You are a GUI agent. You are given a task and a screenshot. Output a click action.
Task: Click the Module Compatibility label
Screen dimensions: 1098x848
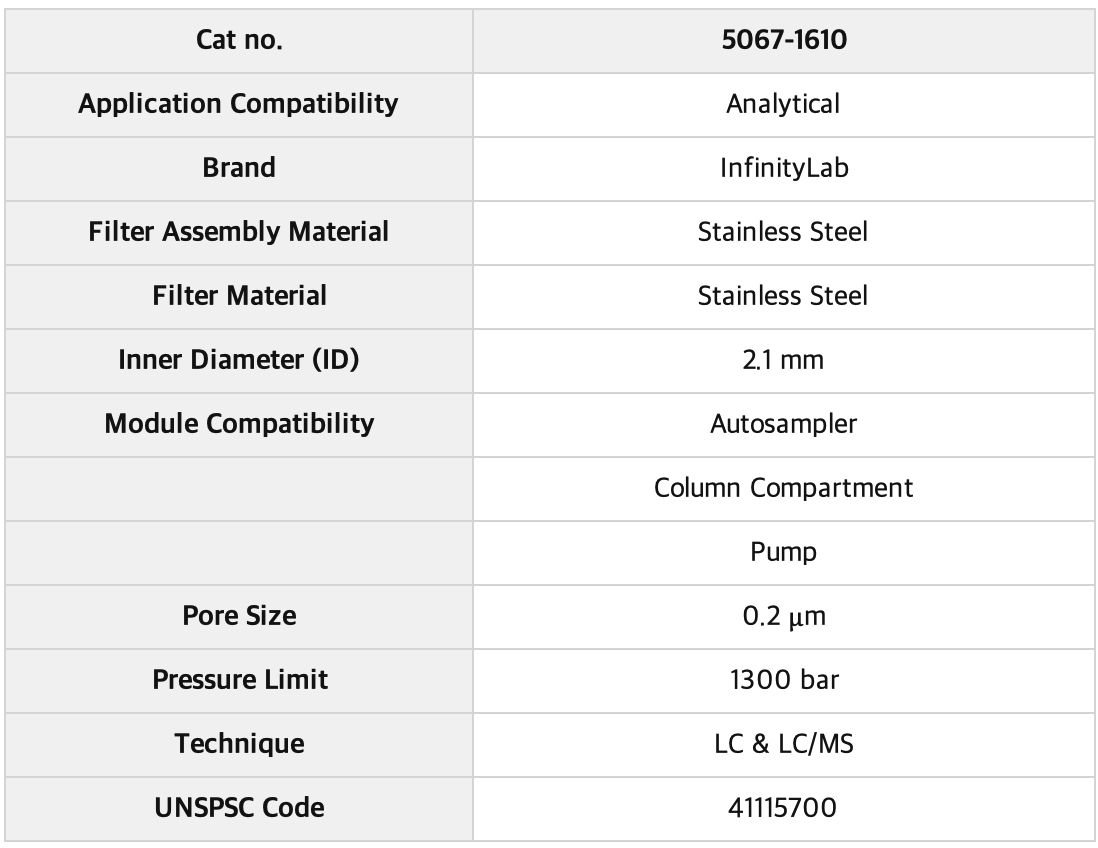pyautogui.click(x=239, y=424)
